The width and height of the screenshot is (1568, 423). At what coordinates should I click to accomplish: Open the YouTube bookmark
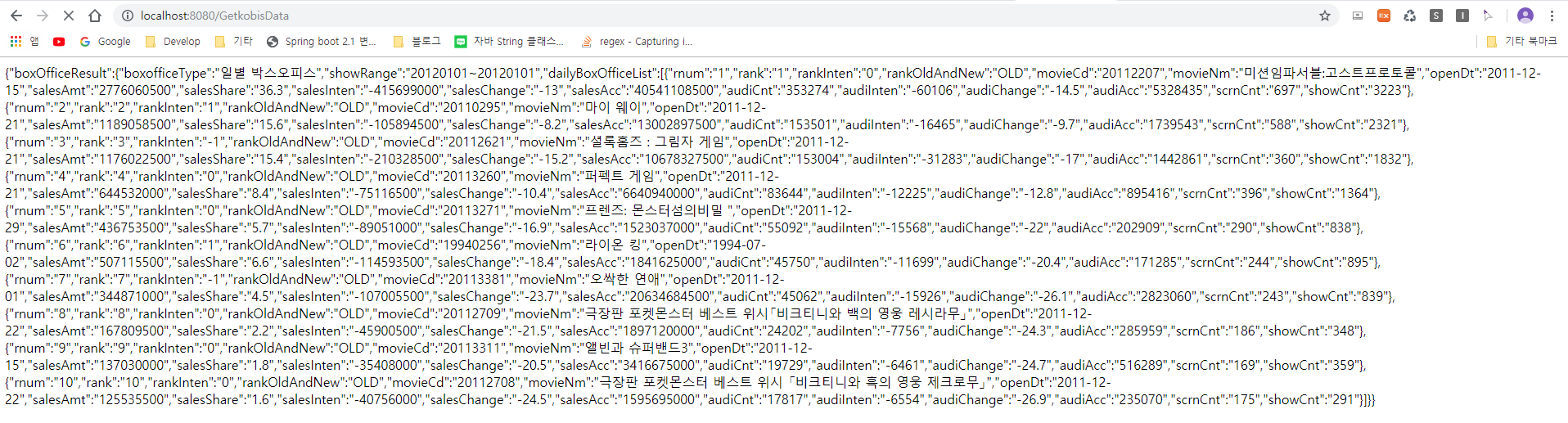59,41
